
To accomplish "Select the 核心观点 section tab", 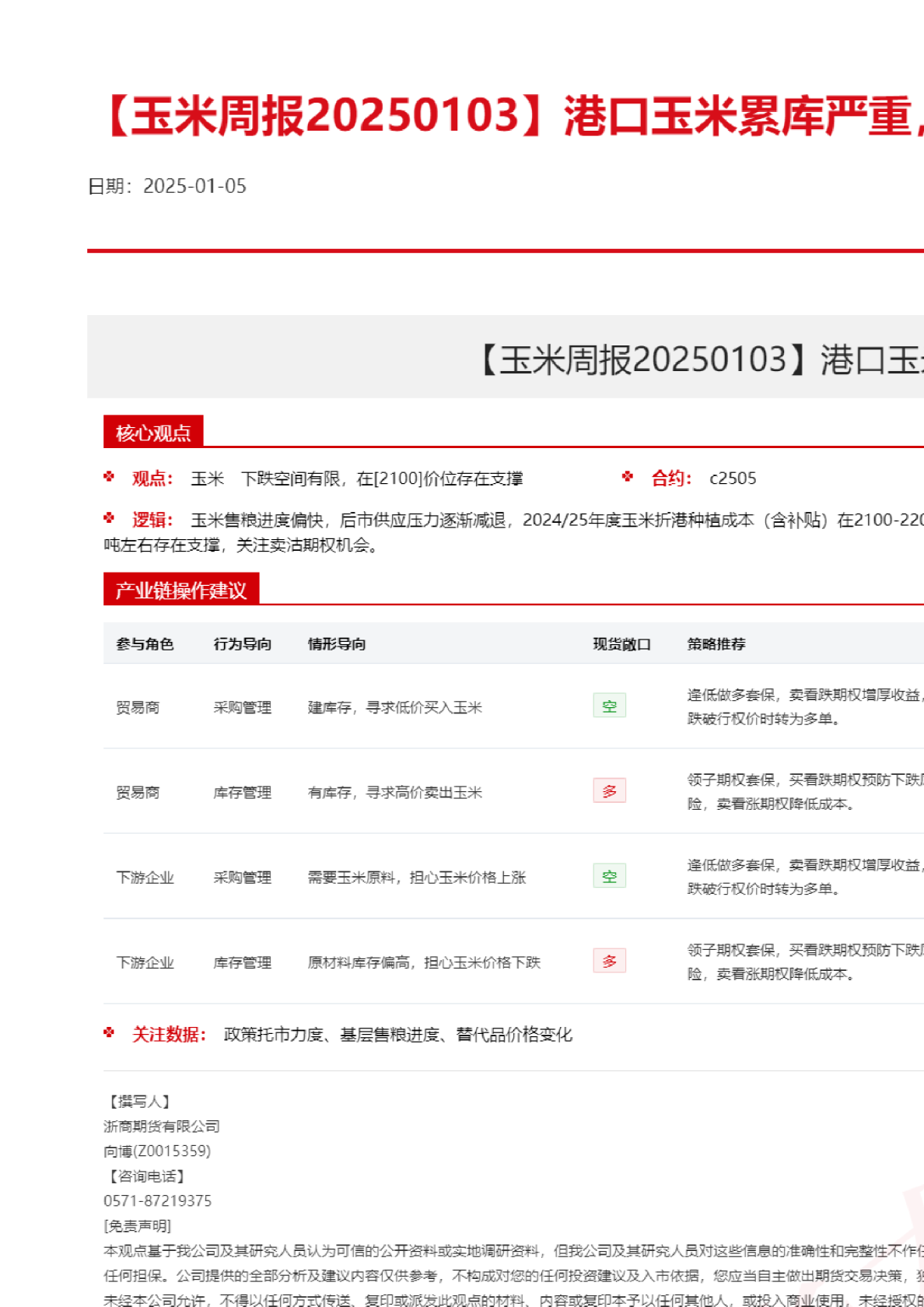I will click(x=153, y=433).
